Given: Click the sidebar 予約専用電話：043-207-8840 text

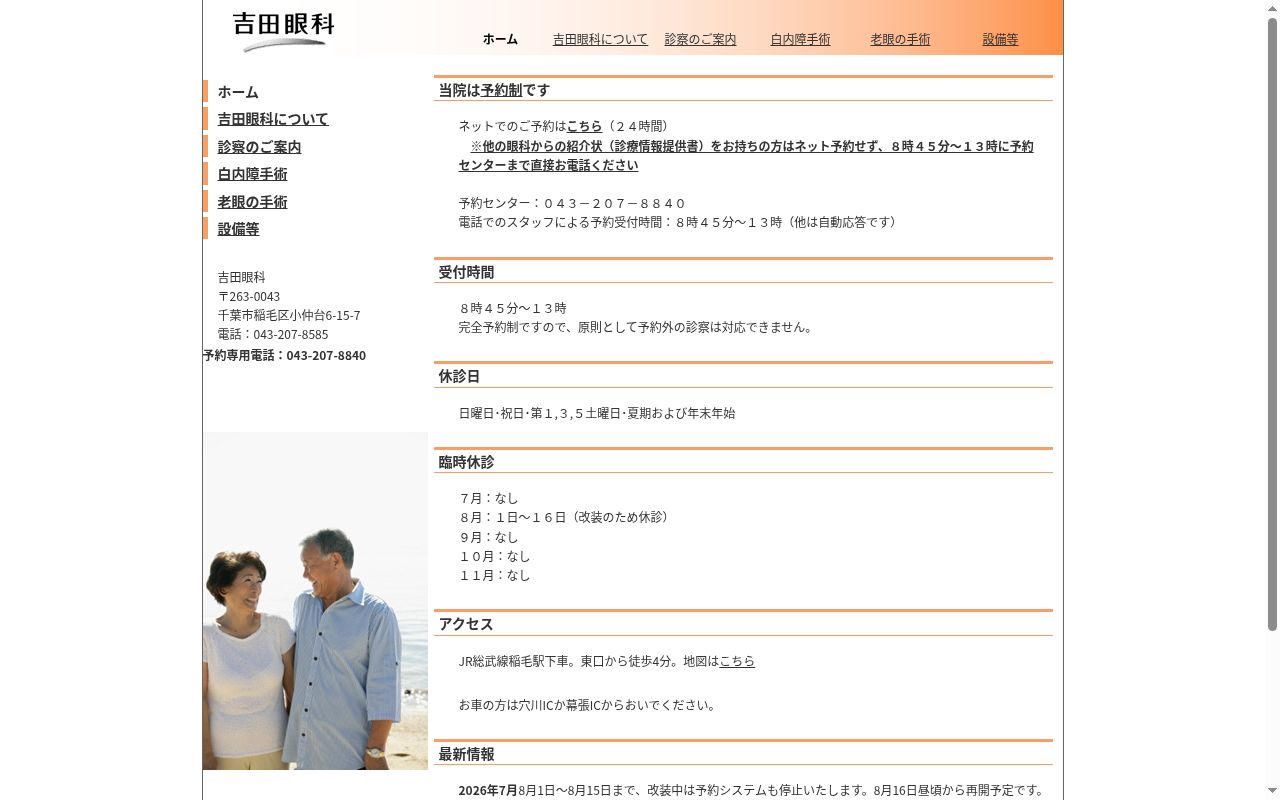Looking at the screenshot, I should point(285,355).
